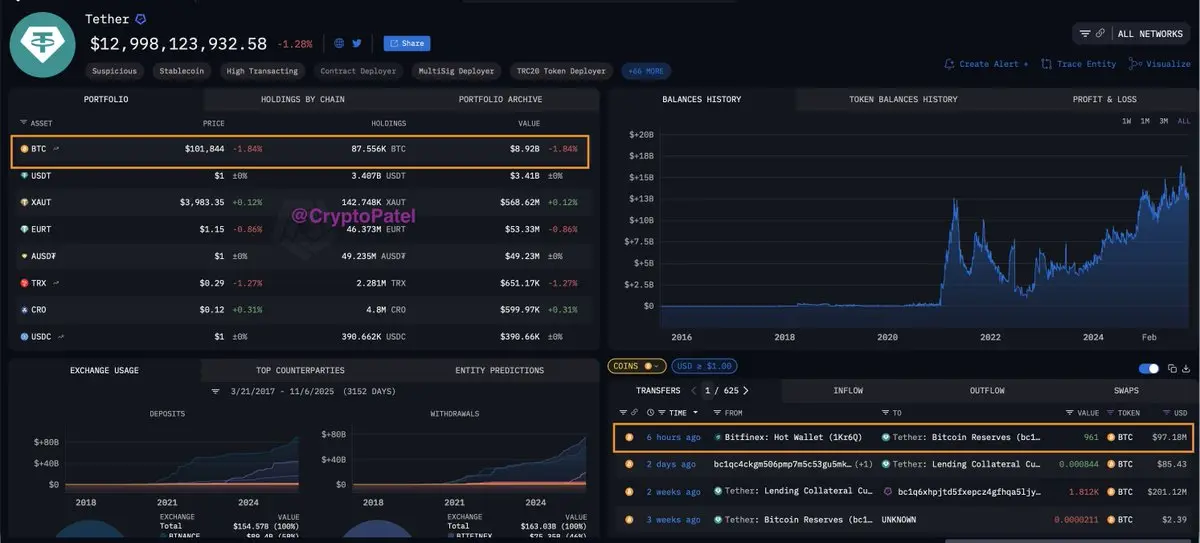Select the High Transacting tag
The width and height of the screenshot is (1200, 543).
(x=262, y=71)
